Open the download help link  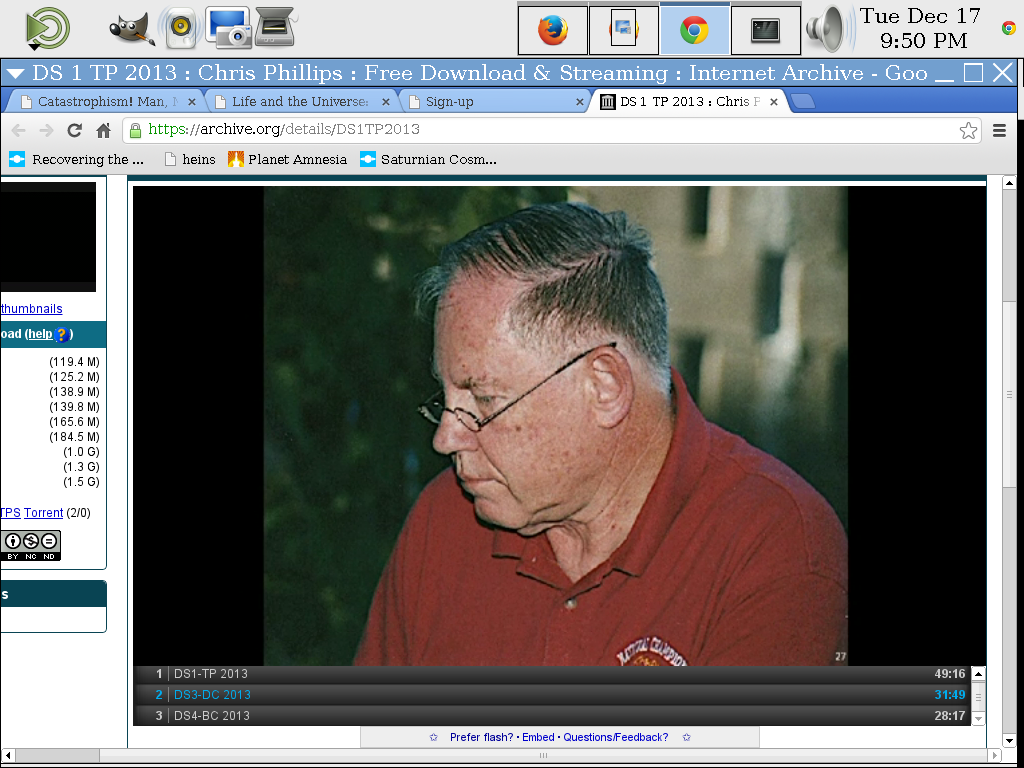(x=40, y=334)
